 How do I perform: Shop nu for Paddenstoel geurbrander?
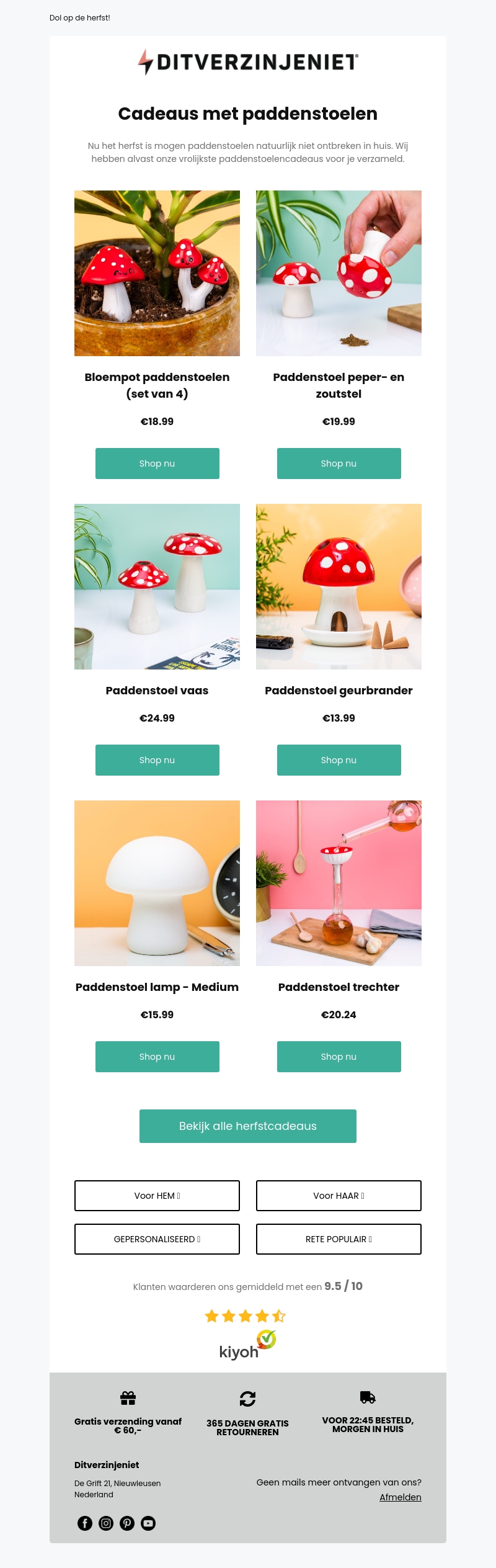click(339, 760)
